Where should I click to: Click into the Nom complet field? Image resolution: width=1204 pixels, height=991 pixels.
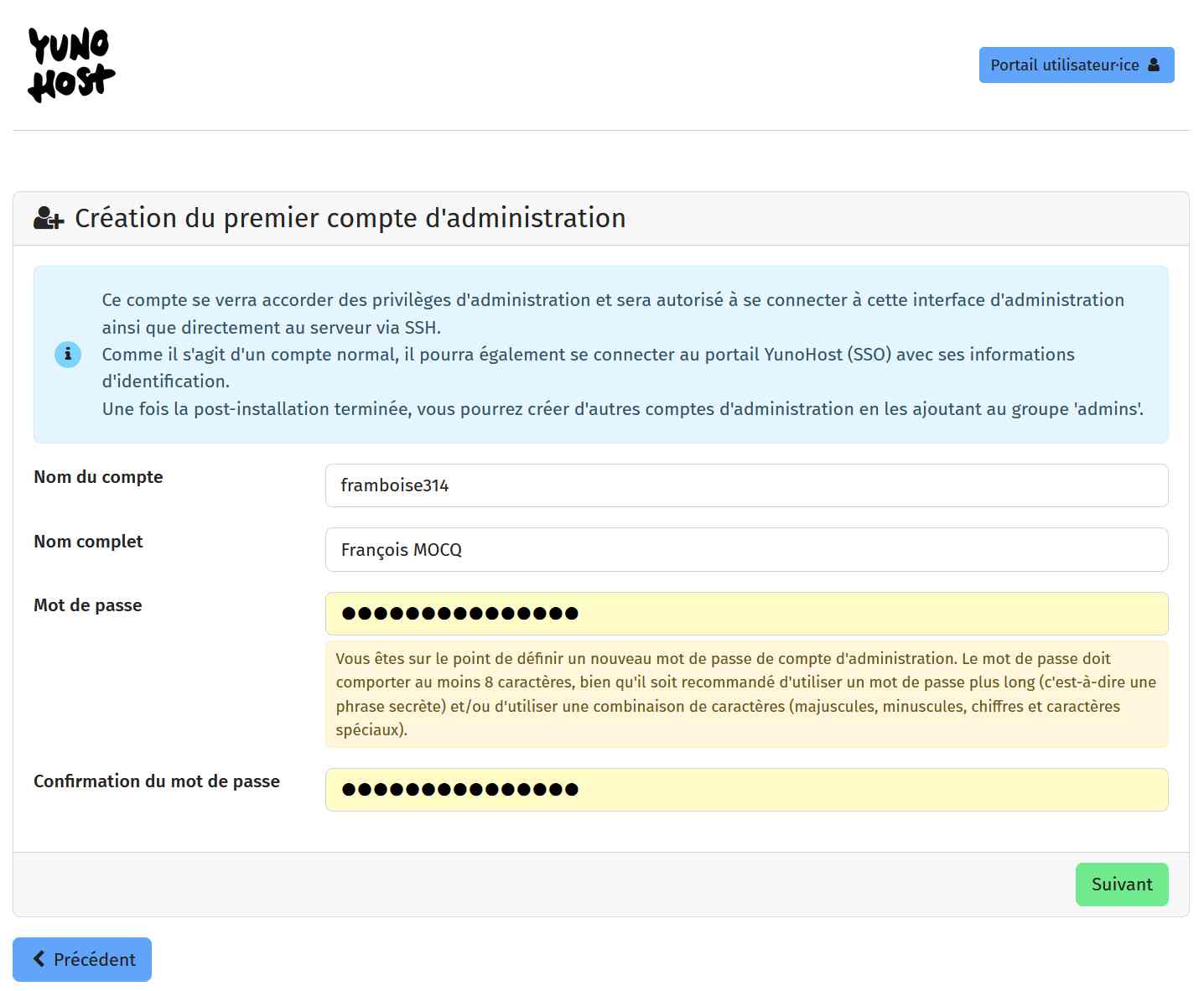(746, 550)
